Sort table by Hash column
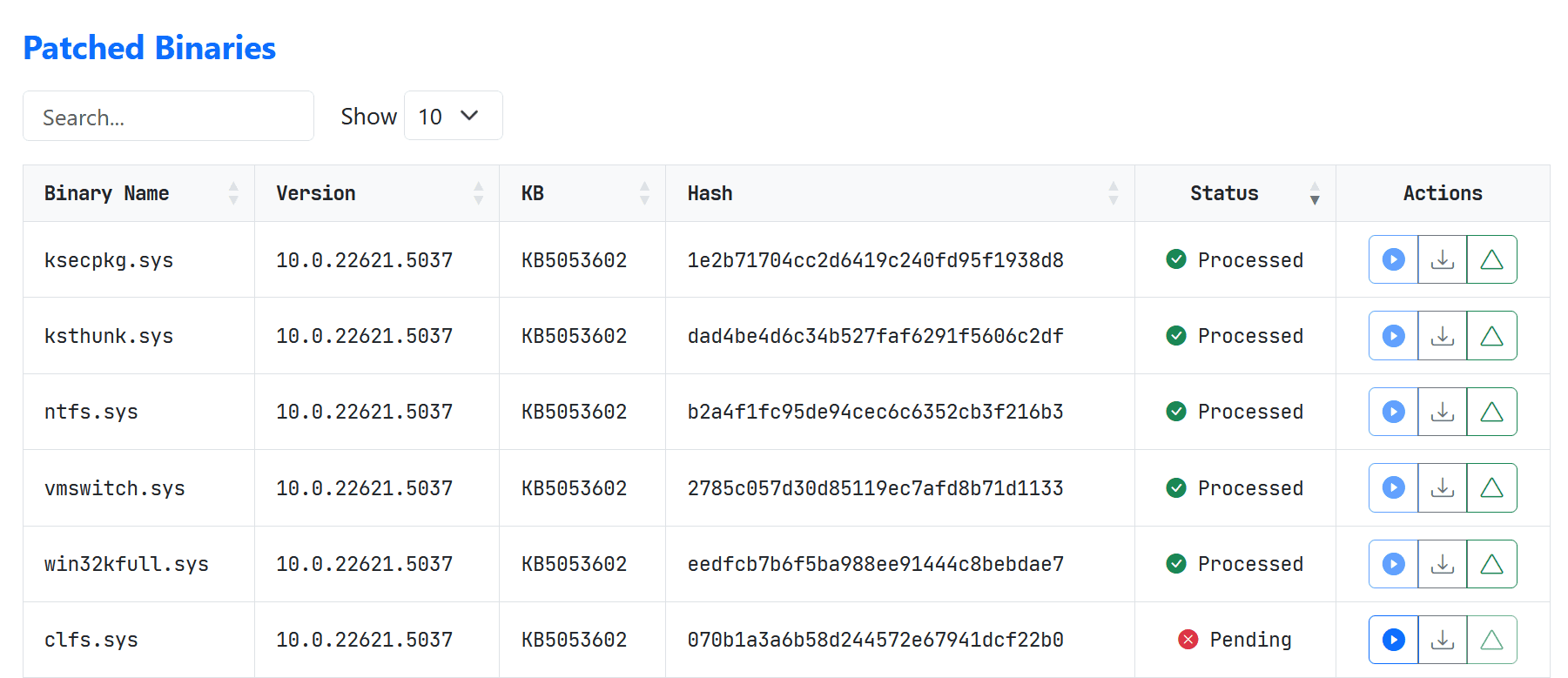Viewport: 1568px width, 678px height. tap(1113, 193)
